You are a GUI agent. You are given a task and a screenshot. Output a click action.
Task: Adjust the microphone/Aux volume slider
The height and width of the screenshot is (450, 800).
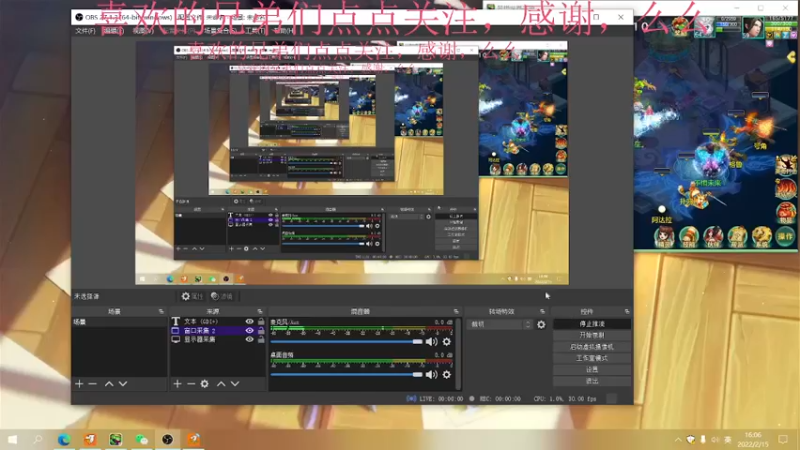(346, 341)
